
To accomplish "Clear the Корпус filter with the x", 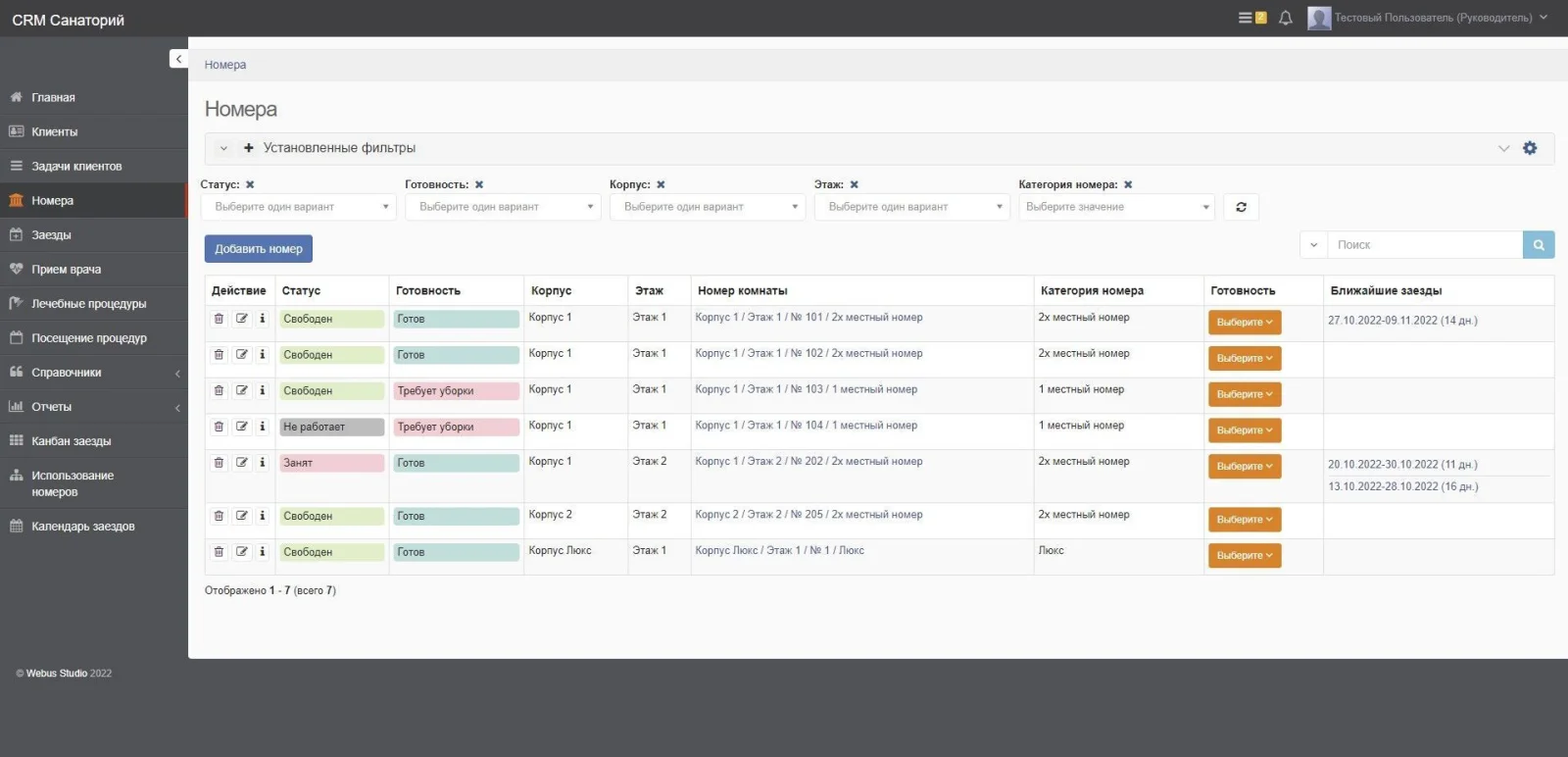I will pyautogui.click(x=661, y=184).
